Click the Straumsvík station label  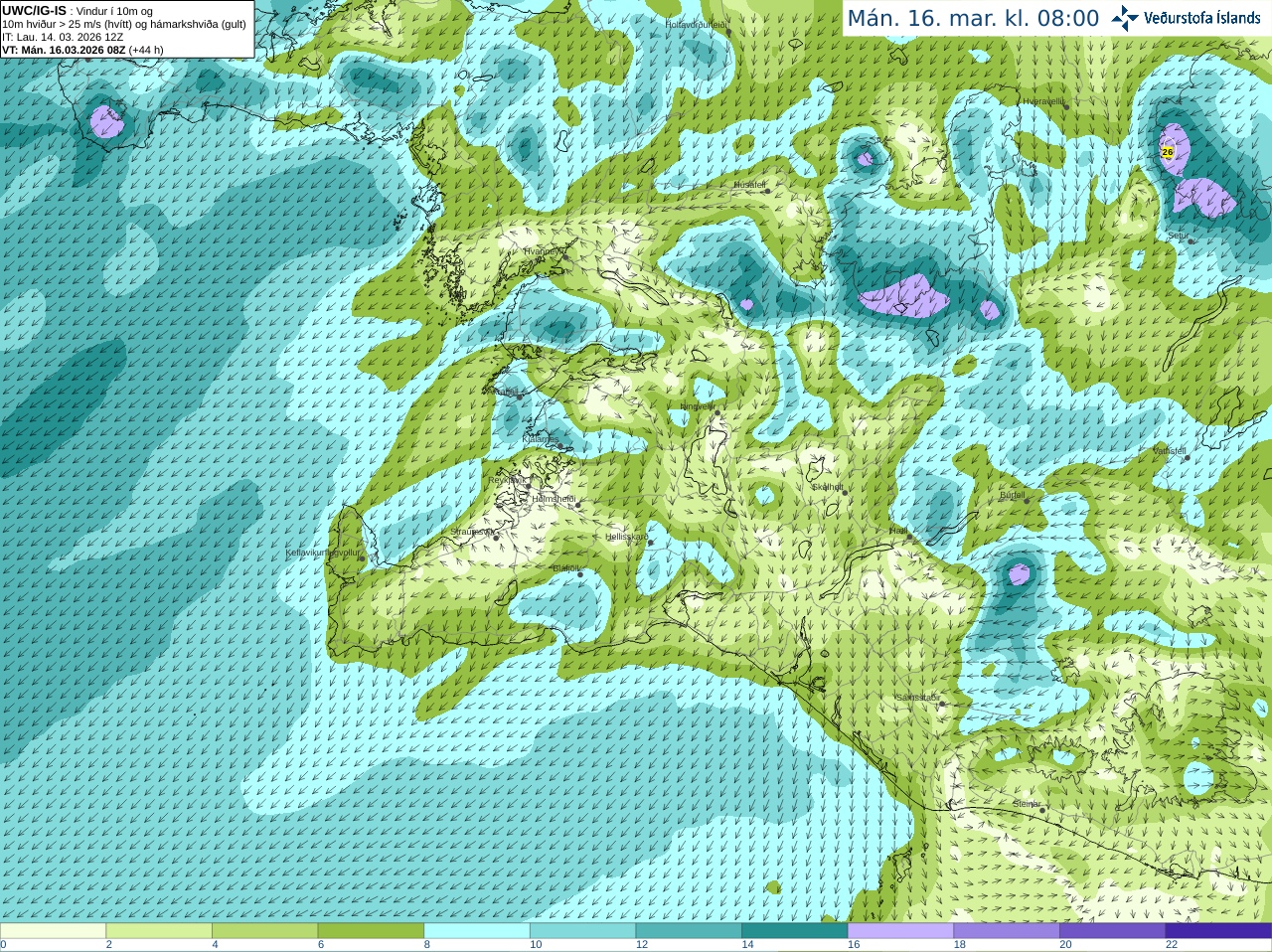pos(472,532)
